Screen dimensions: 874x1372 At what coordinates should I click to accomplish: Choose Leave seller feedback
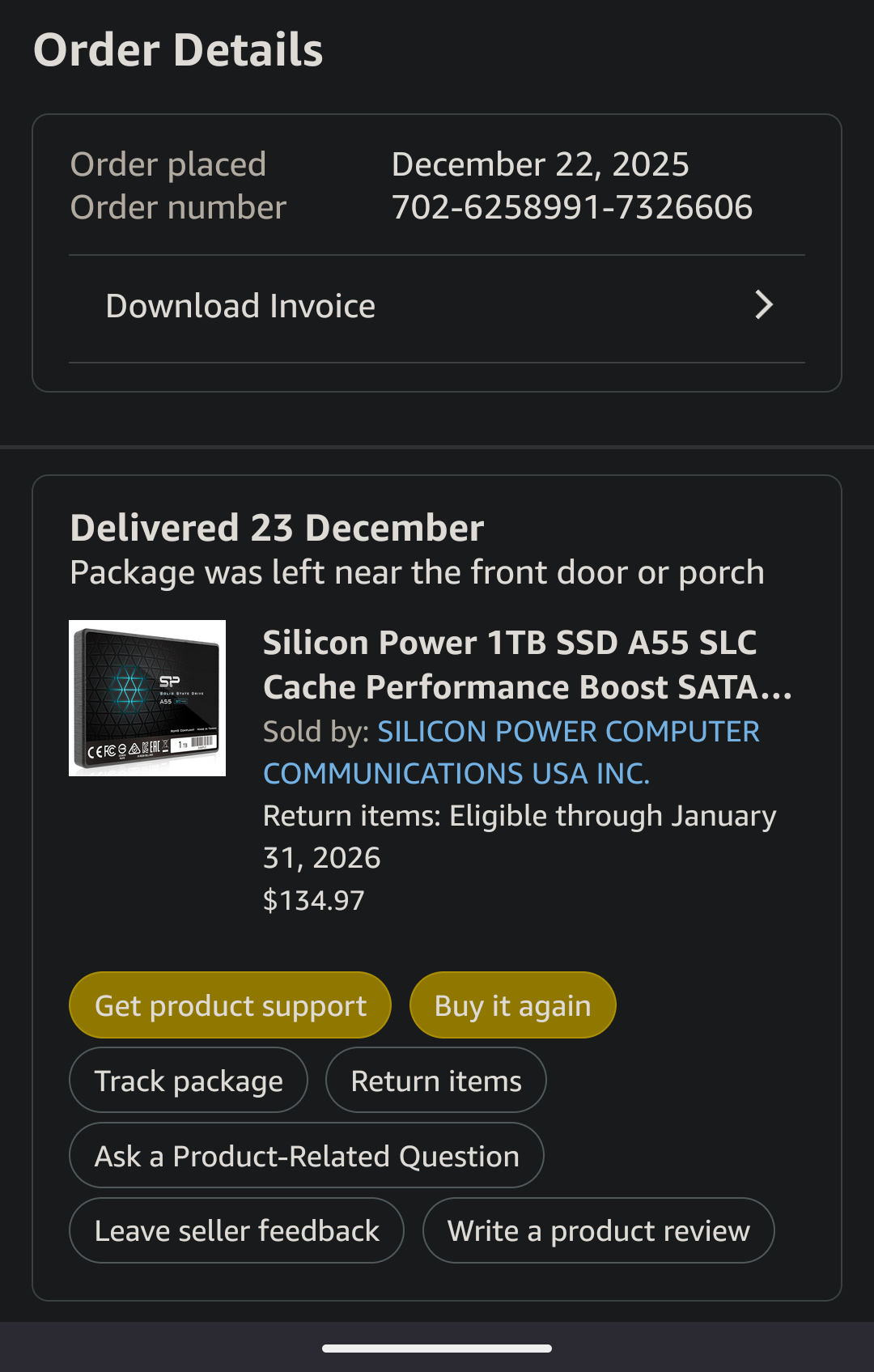coord(236,1230)
